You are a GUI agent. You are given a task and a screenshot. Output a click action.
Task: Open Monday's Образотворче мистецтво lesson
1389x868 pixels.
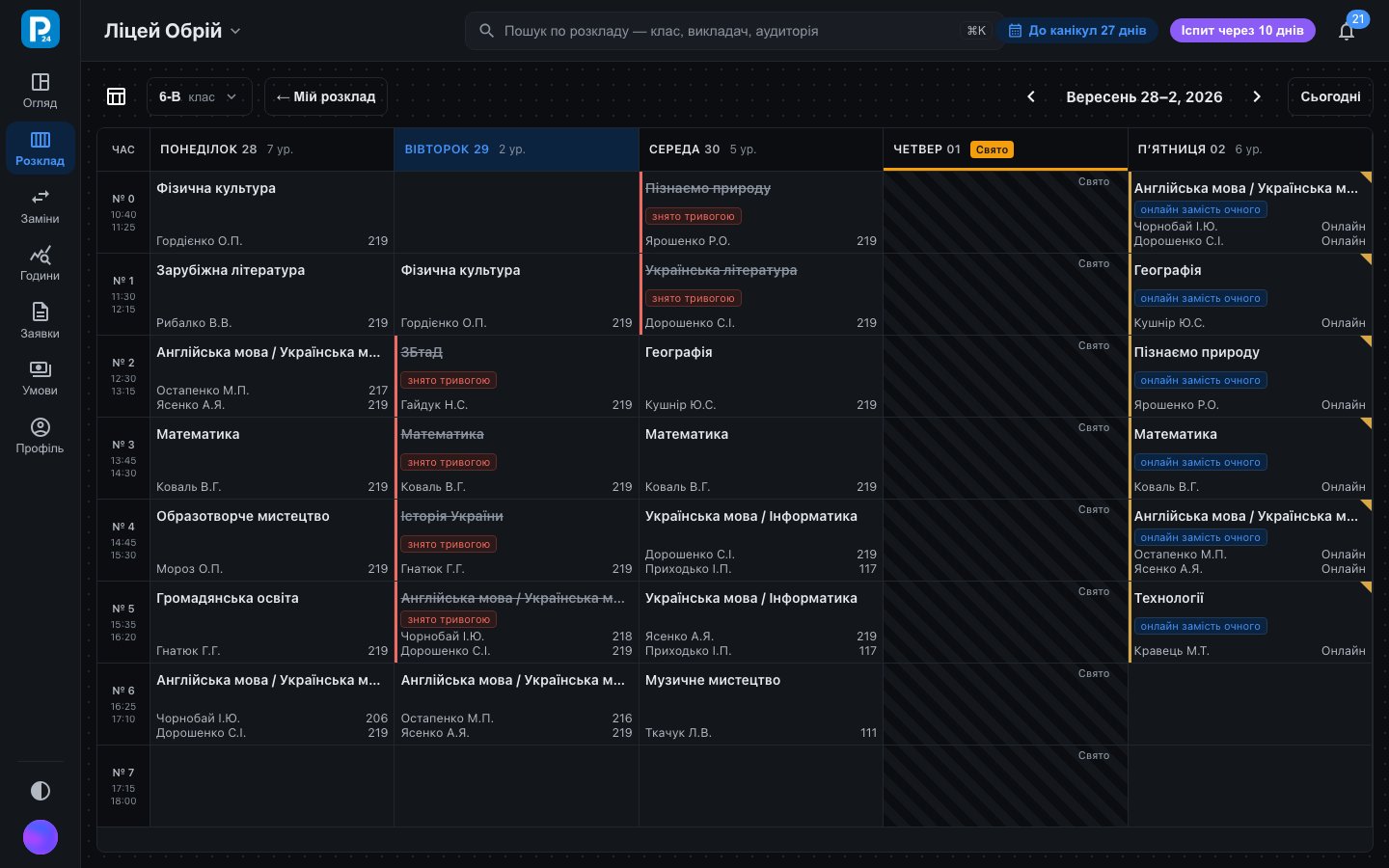[x=272, y=540]
